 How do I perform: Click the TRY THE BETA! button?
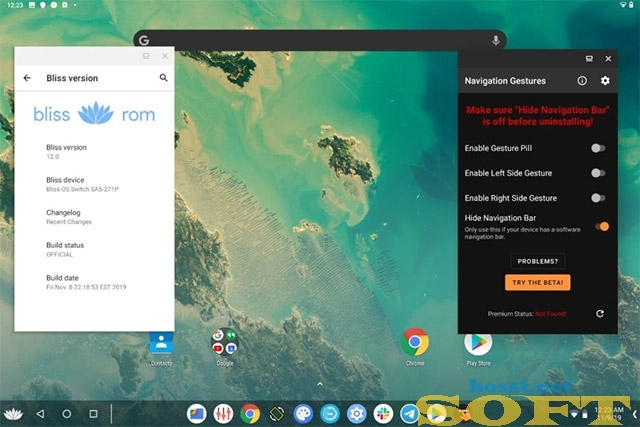coord(538,282)
